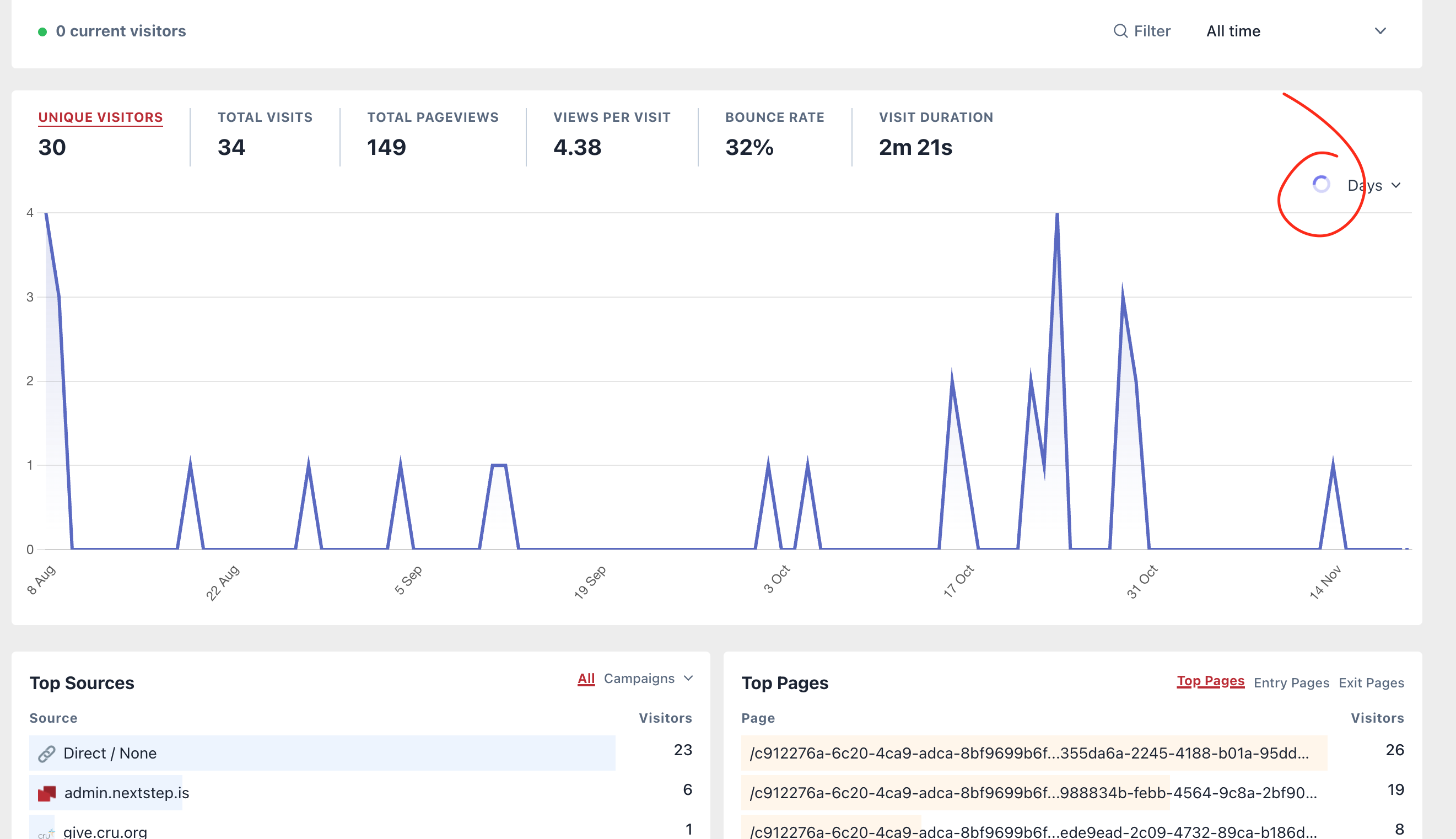Open the All time date range dropdown
The image size is (1456, 839).
point(1296,31)
